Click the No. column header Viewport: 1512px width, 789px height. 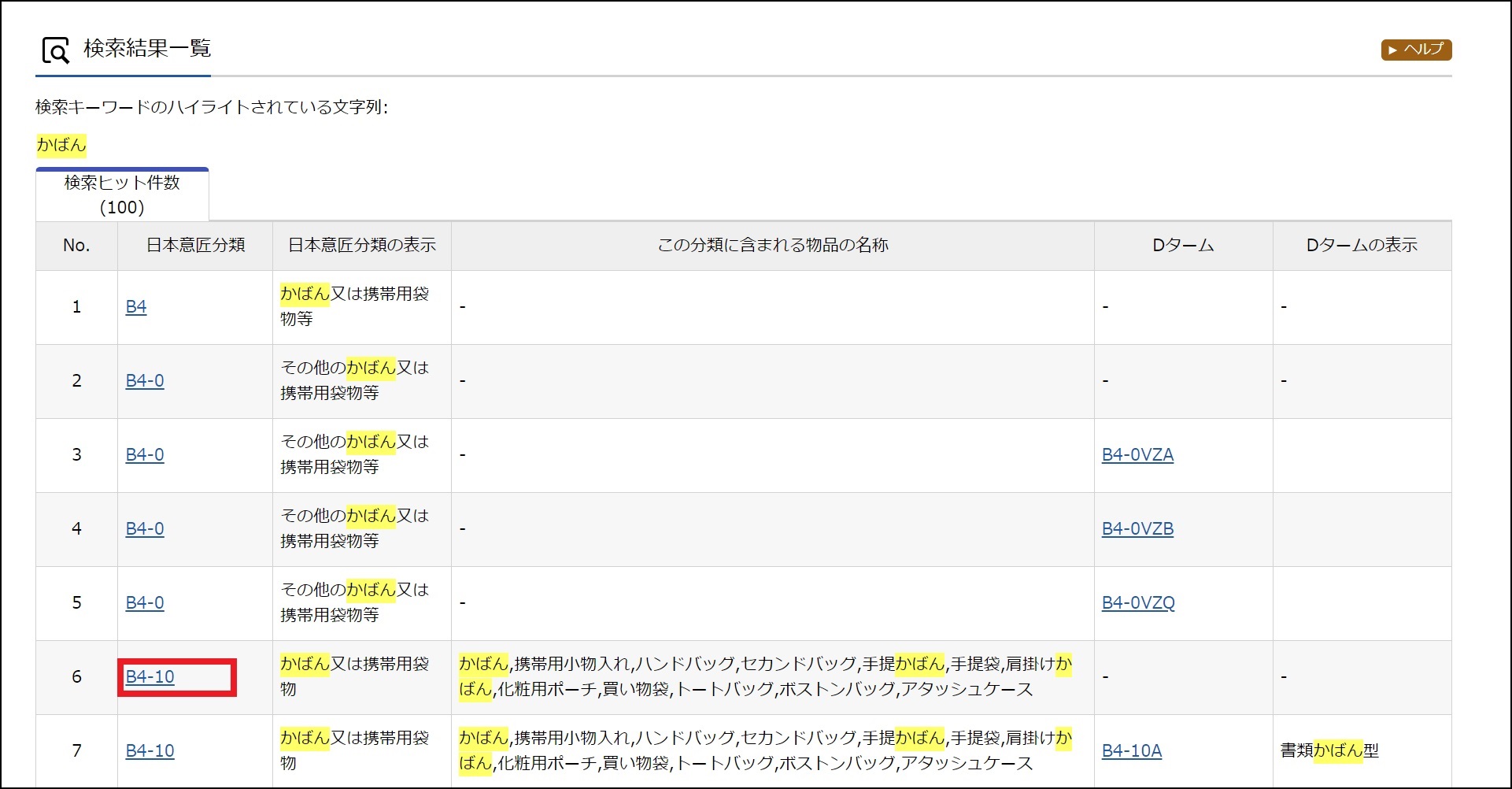pos(76,246)
